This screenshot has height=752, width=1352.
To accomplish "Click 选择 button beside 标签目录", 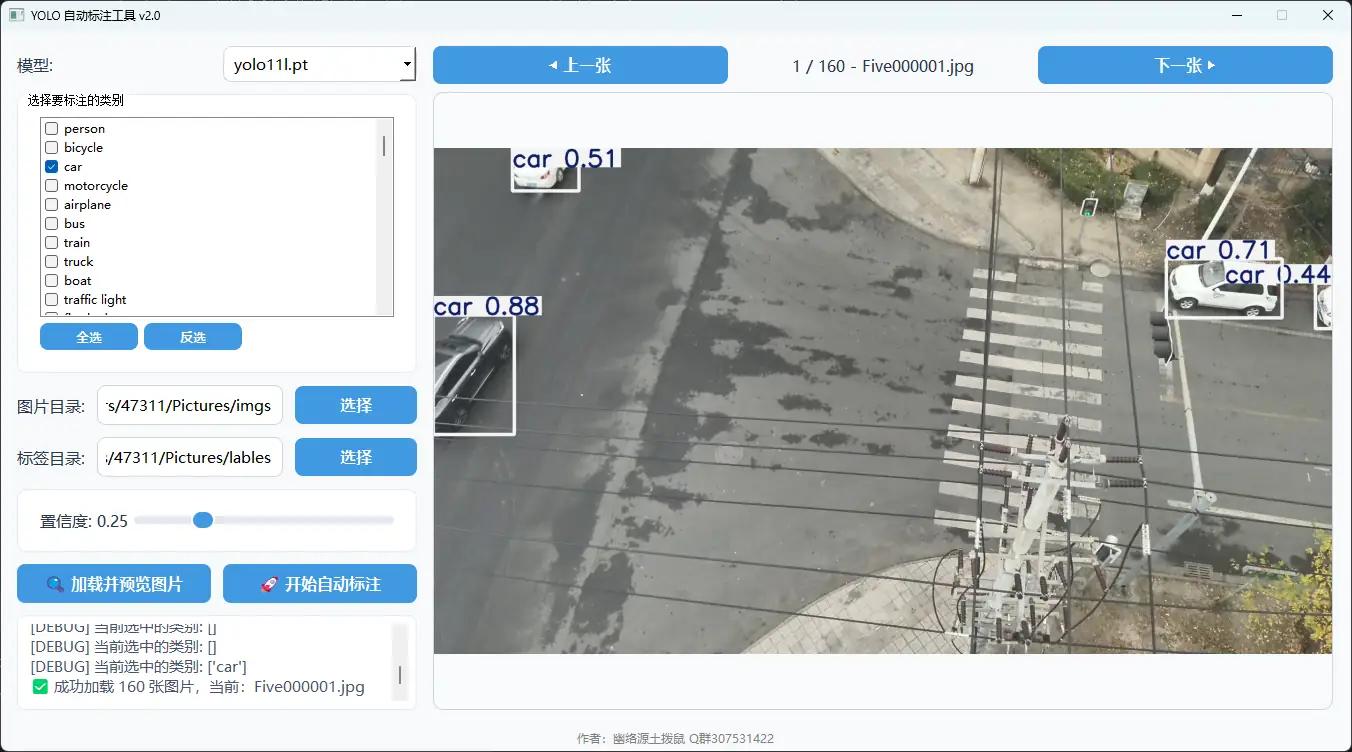I will point(355,457).
